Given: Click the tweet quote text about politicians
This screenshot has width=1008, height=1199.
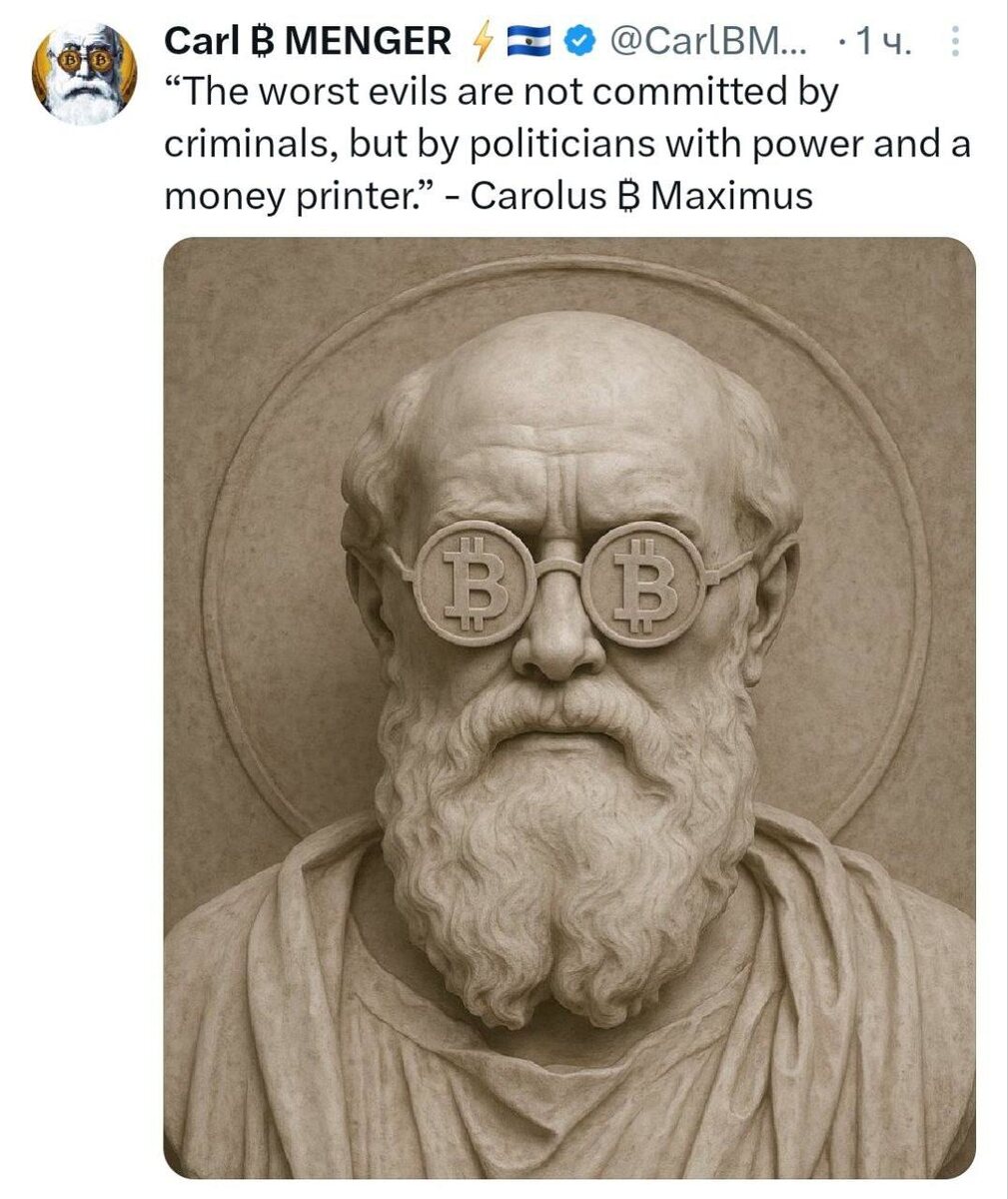Looking at the screenshot, I should 566,145.
